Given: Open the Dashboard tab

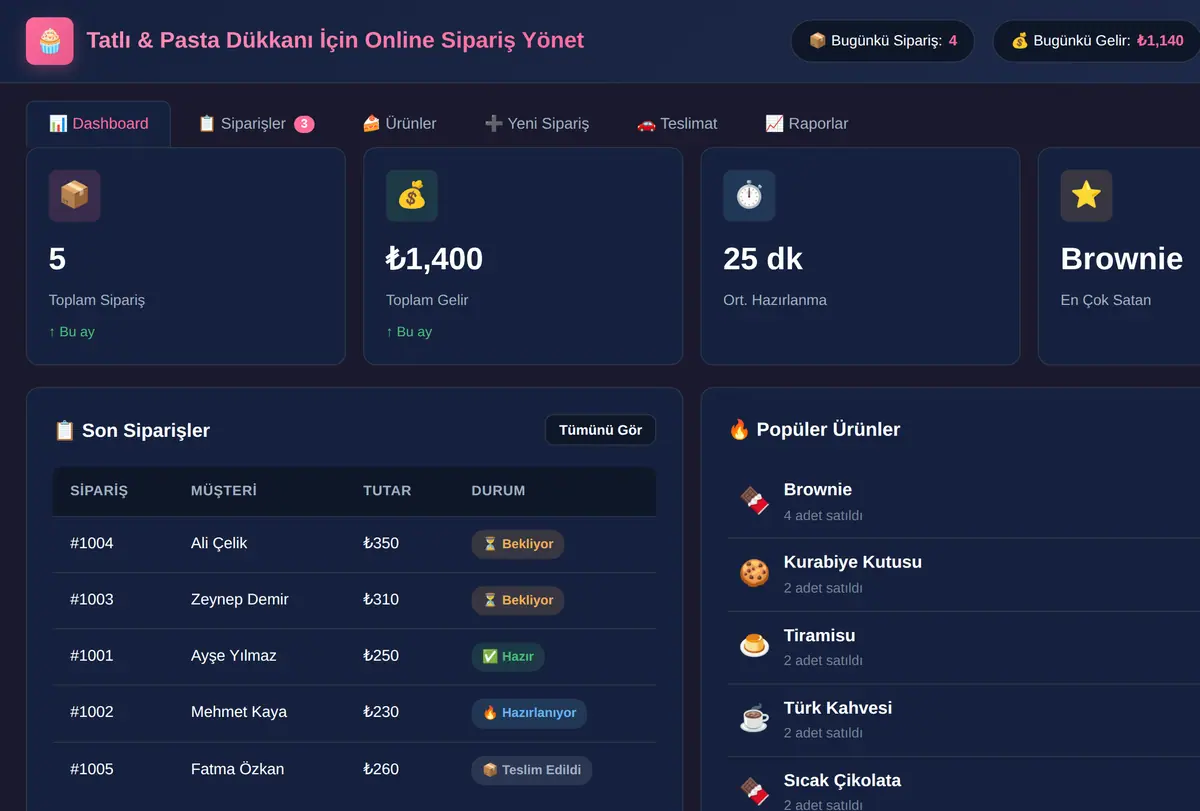Looking at the screenshot, I should pos(98,124).
